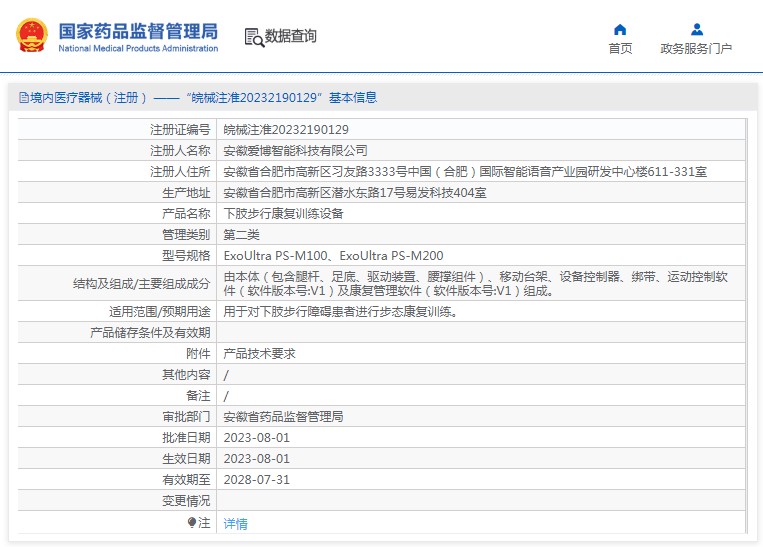
Task: Click the 批准日期 row label
Action: [x=186, y=438]
